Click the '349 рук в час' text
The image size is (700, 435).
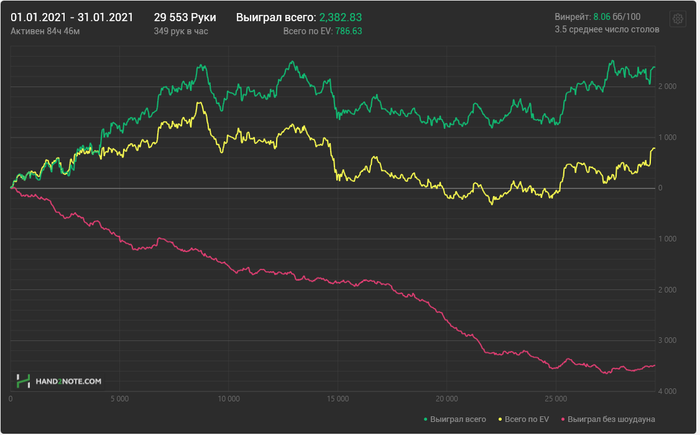click(182, 31)
